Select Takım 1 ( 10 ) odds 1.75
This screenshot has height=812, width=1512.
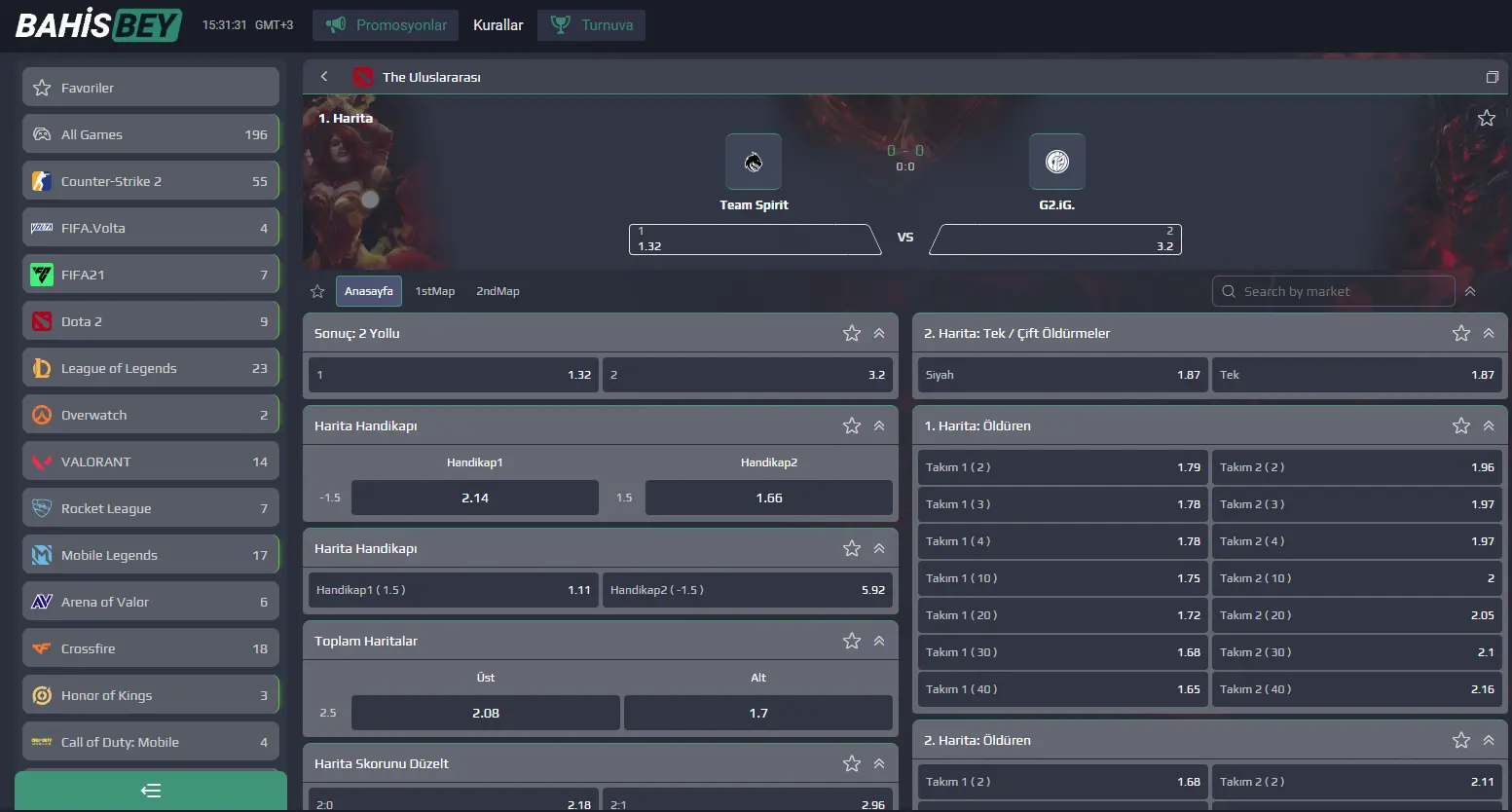1063,578
